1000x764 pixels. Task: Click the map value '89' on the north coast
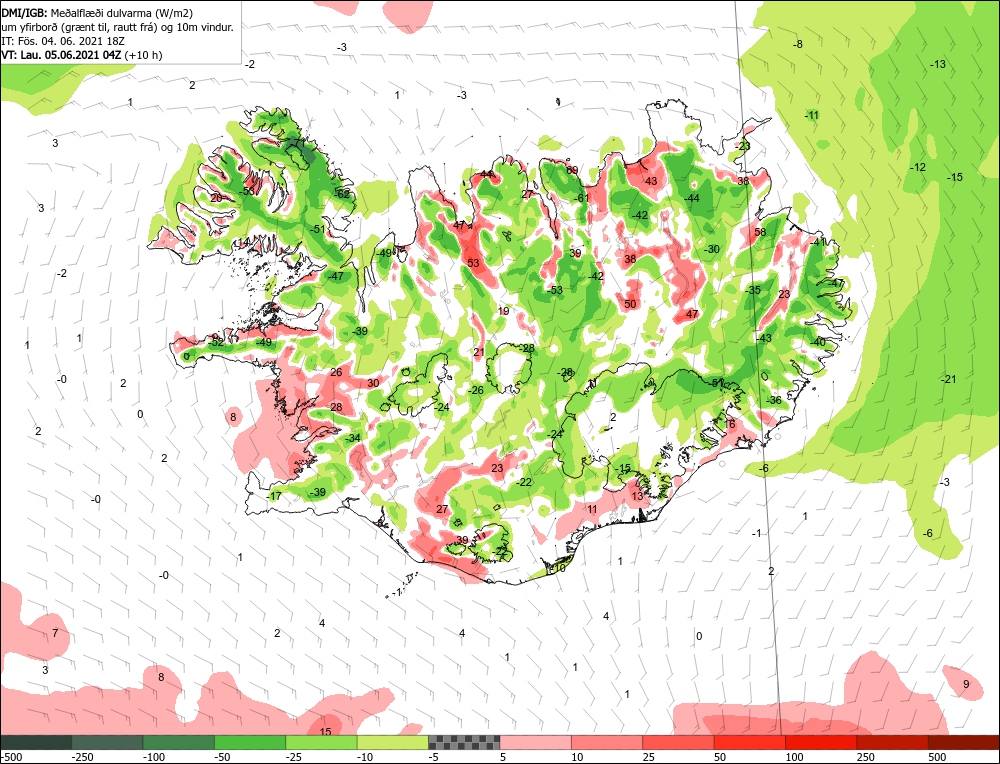click(x=572, y=170)
